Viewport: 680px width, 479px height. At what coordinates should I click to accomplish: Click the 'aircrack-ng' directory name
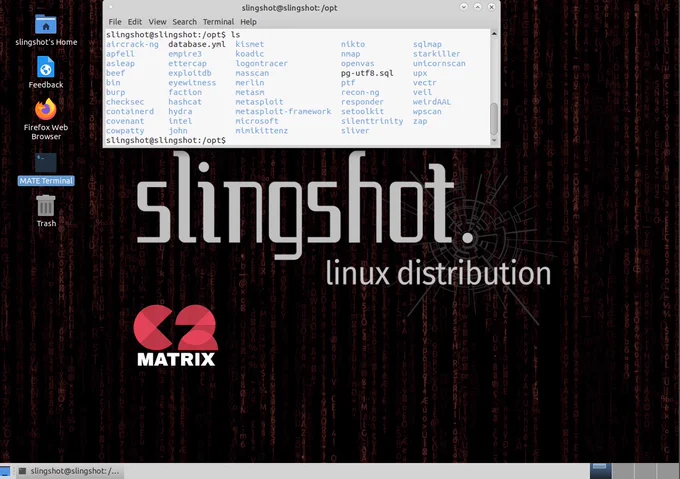coord(132,44)
